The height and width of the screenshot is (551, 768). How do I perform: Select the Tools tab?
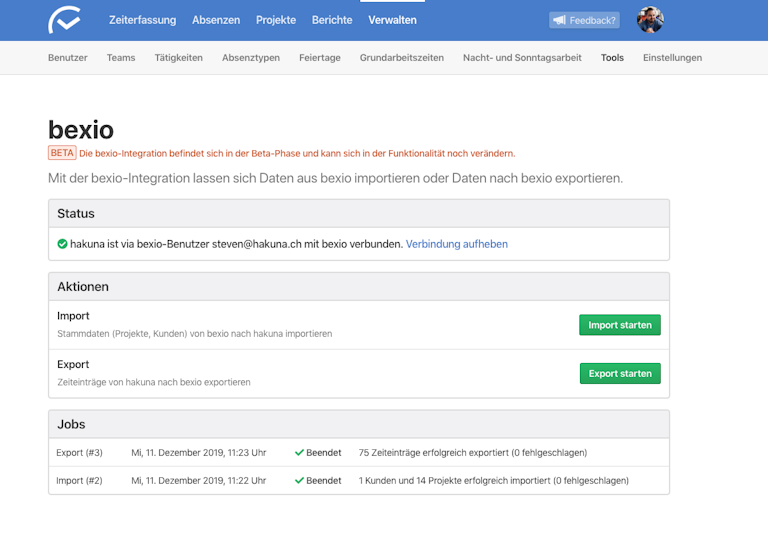click(x=612, y=58)
